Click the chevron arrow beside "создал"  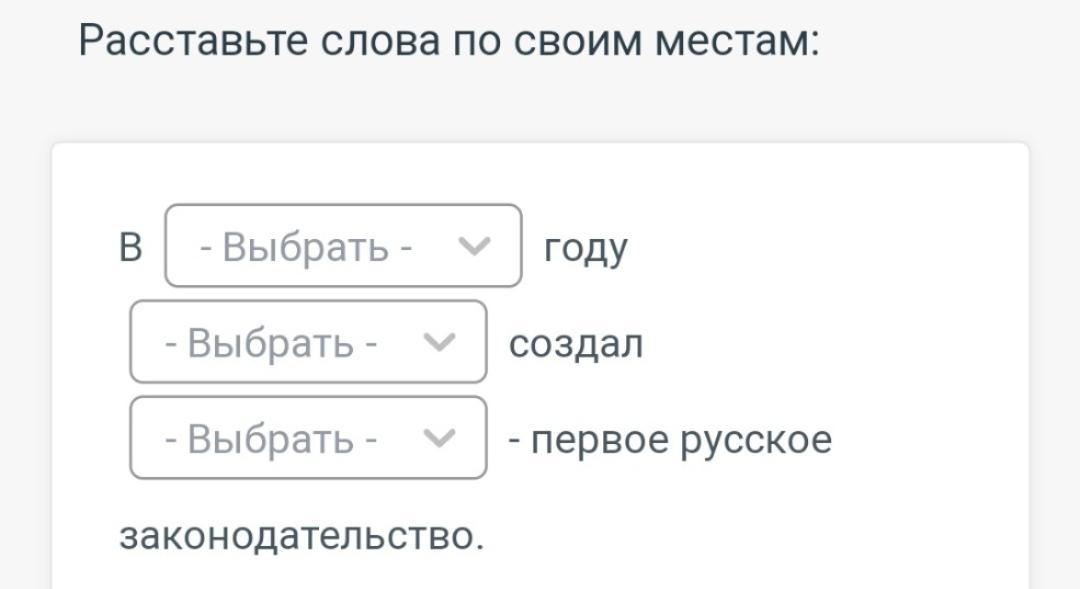click(439, 342)
